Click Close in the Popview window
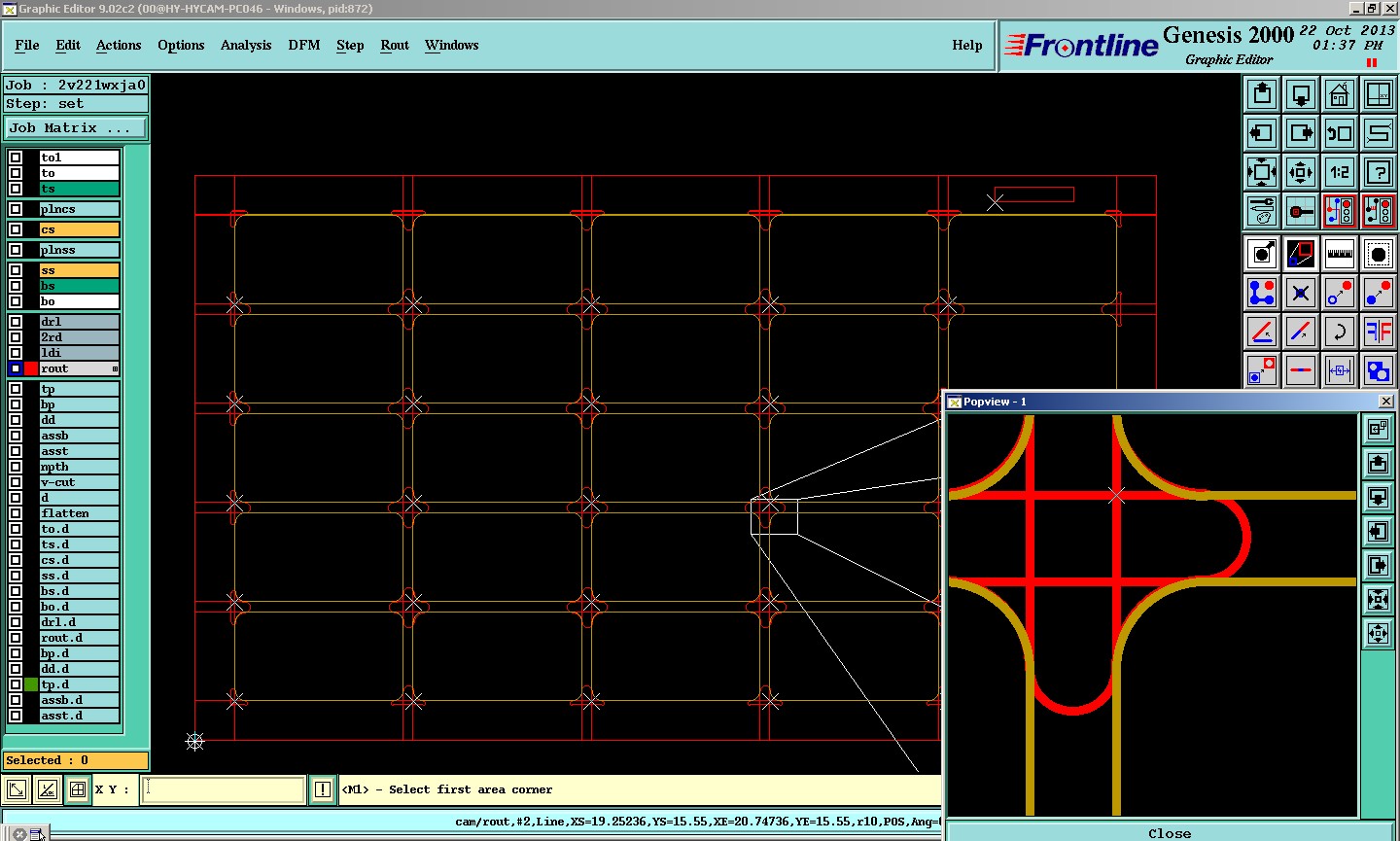This screenshot has height=841, width=1400. pyautogui.click(x=1170, y=833)
